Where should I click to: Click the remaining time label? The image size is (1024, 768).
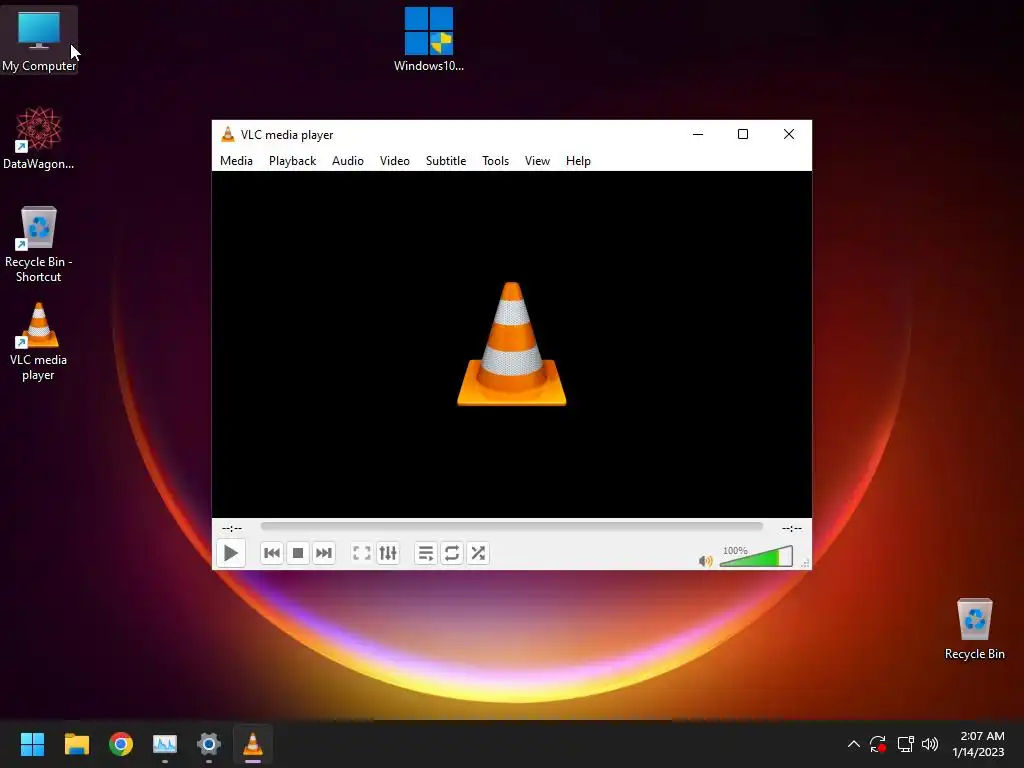pos(792,528)
